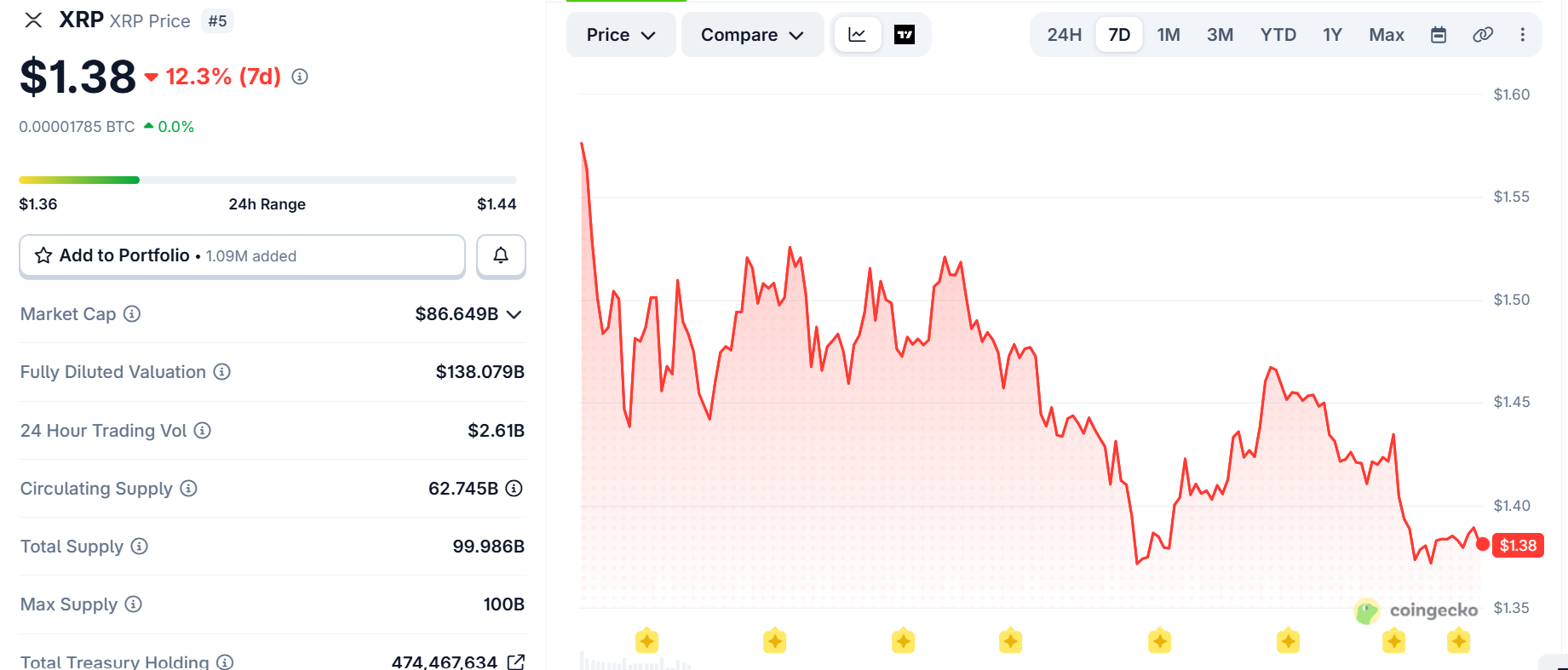Click the Add to Portfolio button
This screenshot has height=670, width=1568.
tap(242, 255)
